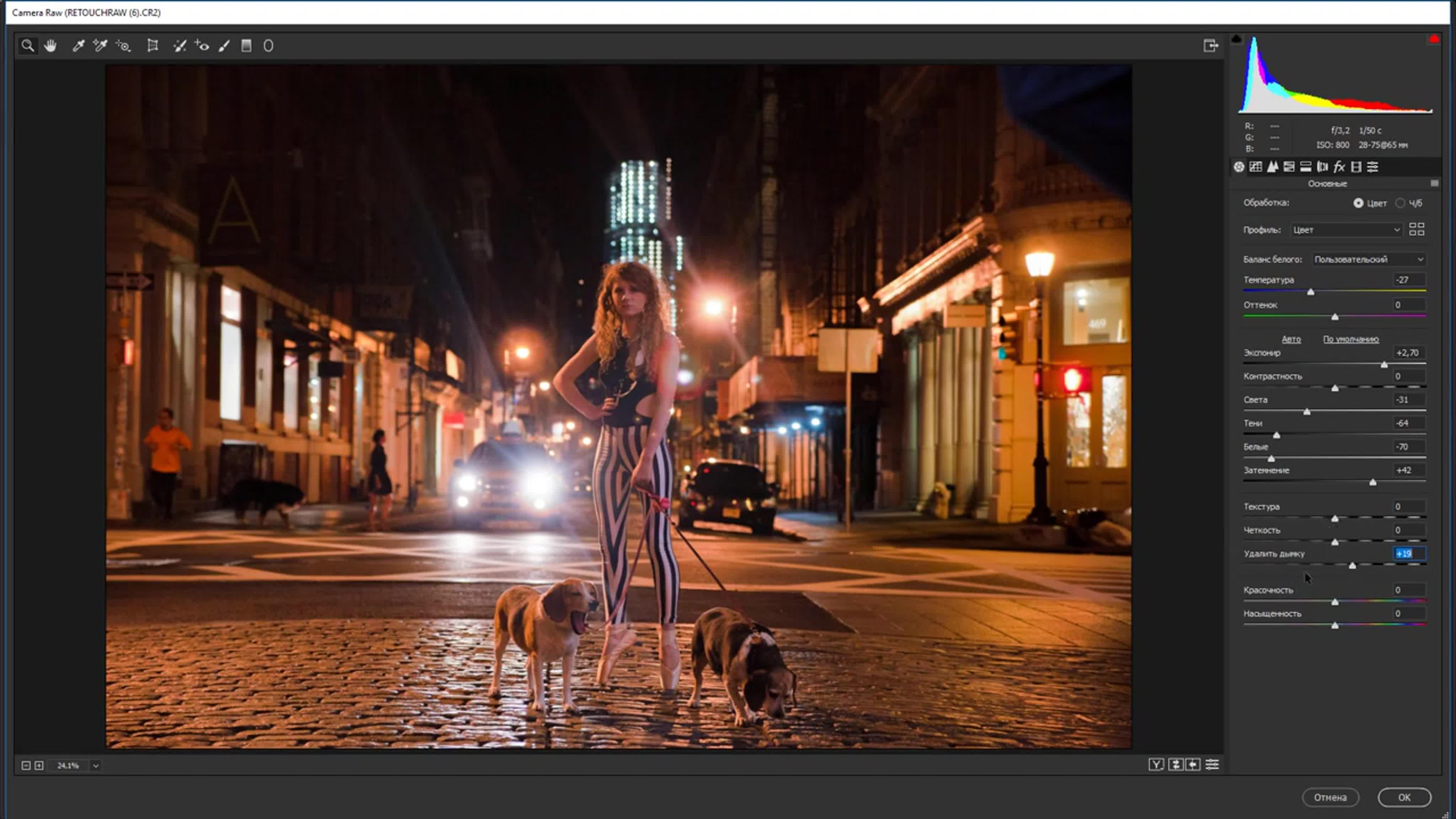
Task: Click the Света slider handle
Action: pos(1307,412)
